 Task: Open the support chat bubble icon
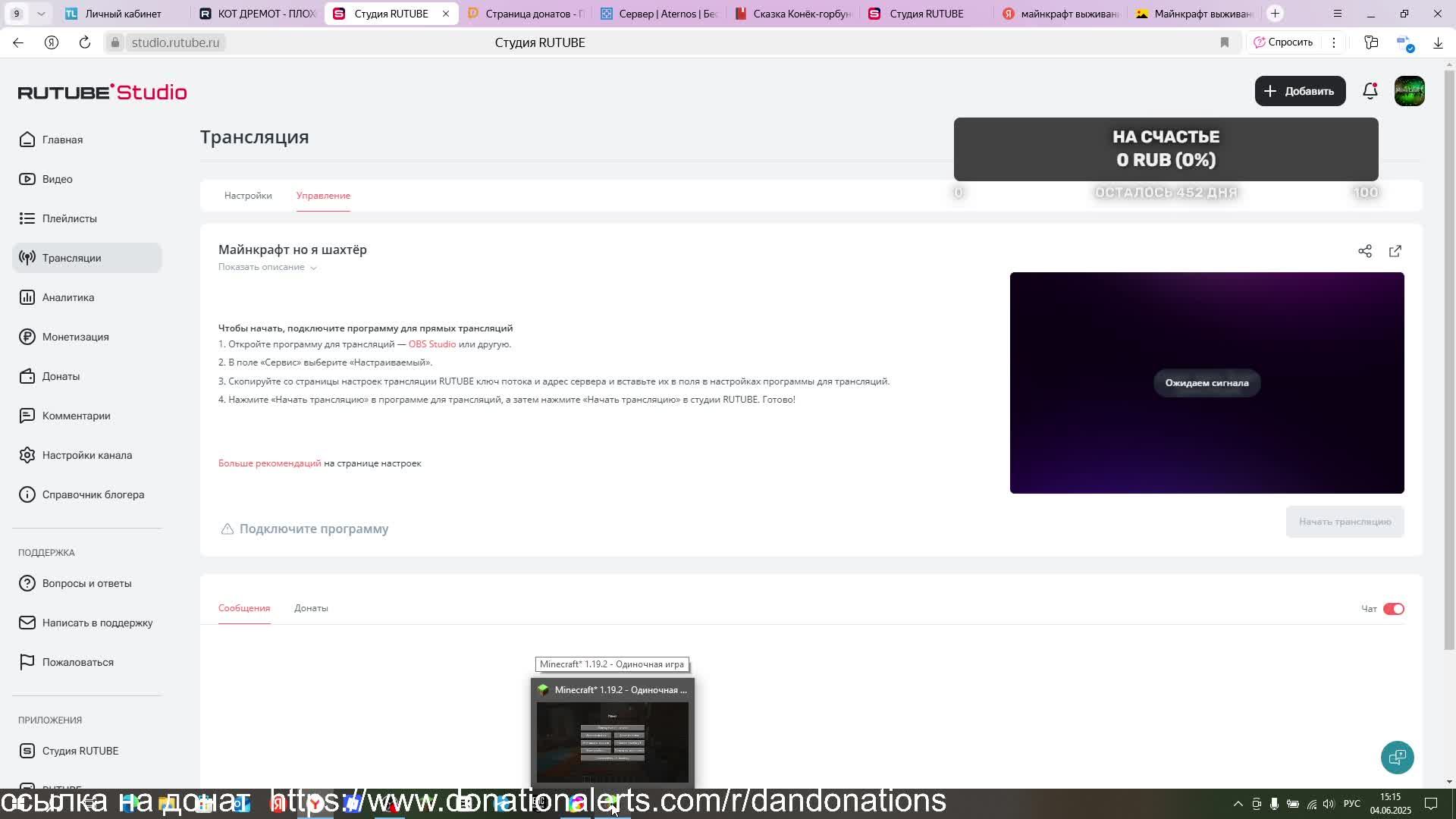(x=1397, y=757)
